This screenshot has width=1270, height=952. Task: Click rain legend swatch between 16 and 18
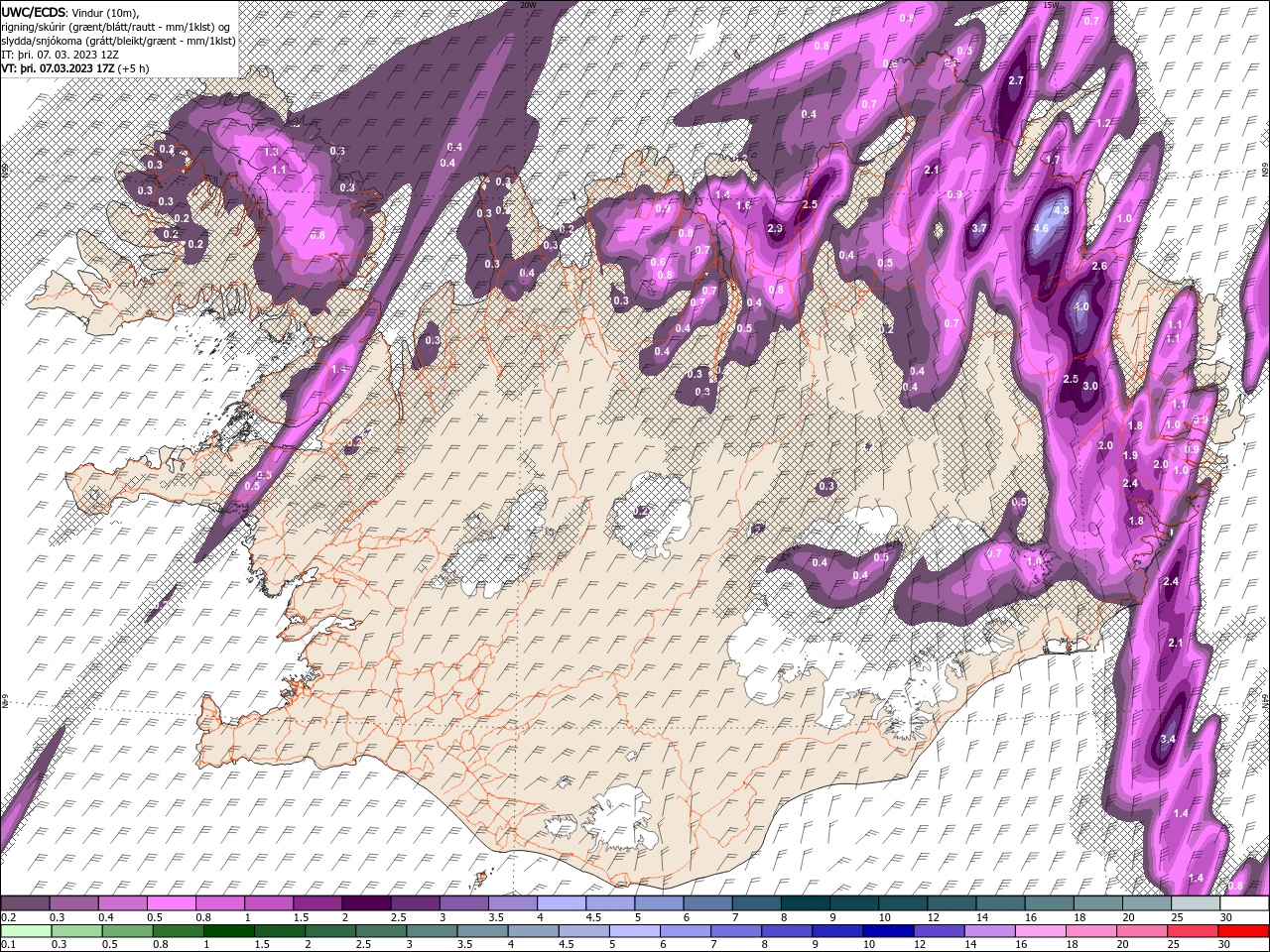tap(1041, 931)
